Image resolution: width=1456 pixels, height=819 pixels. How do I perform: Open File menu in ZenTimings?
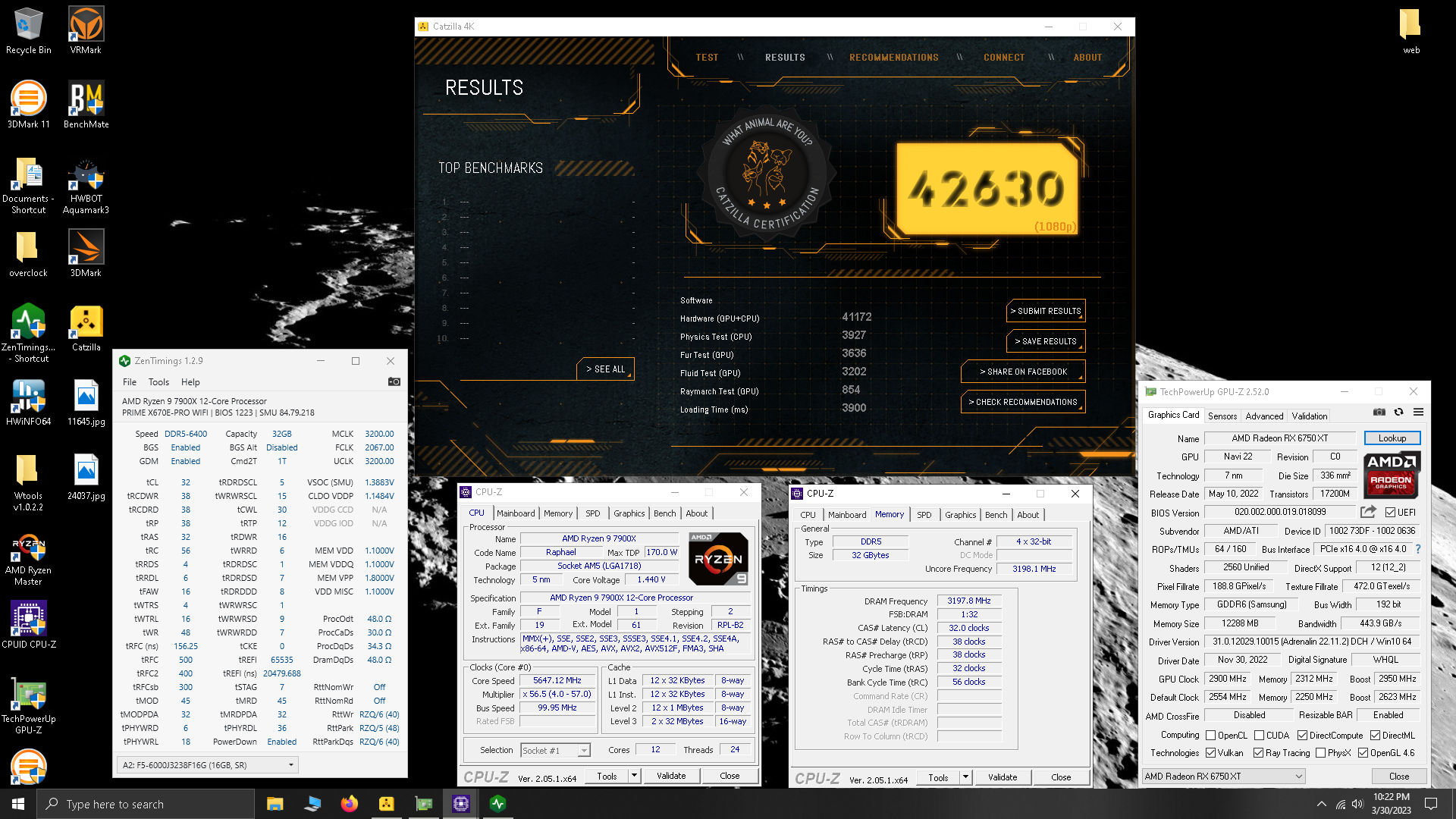tap(130, 382)
